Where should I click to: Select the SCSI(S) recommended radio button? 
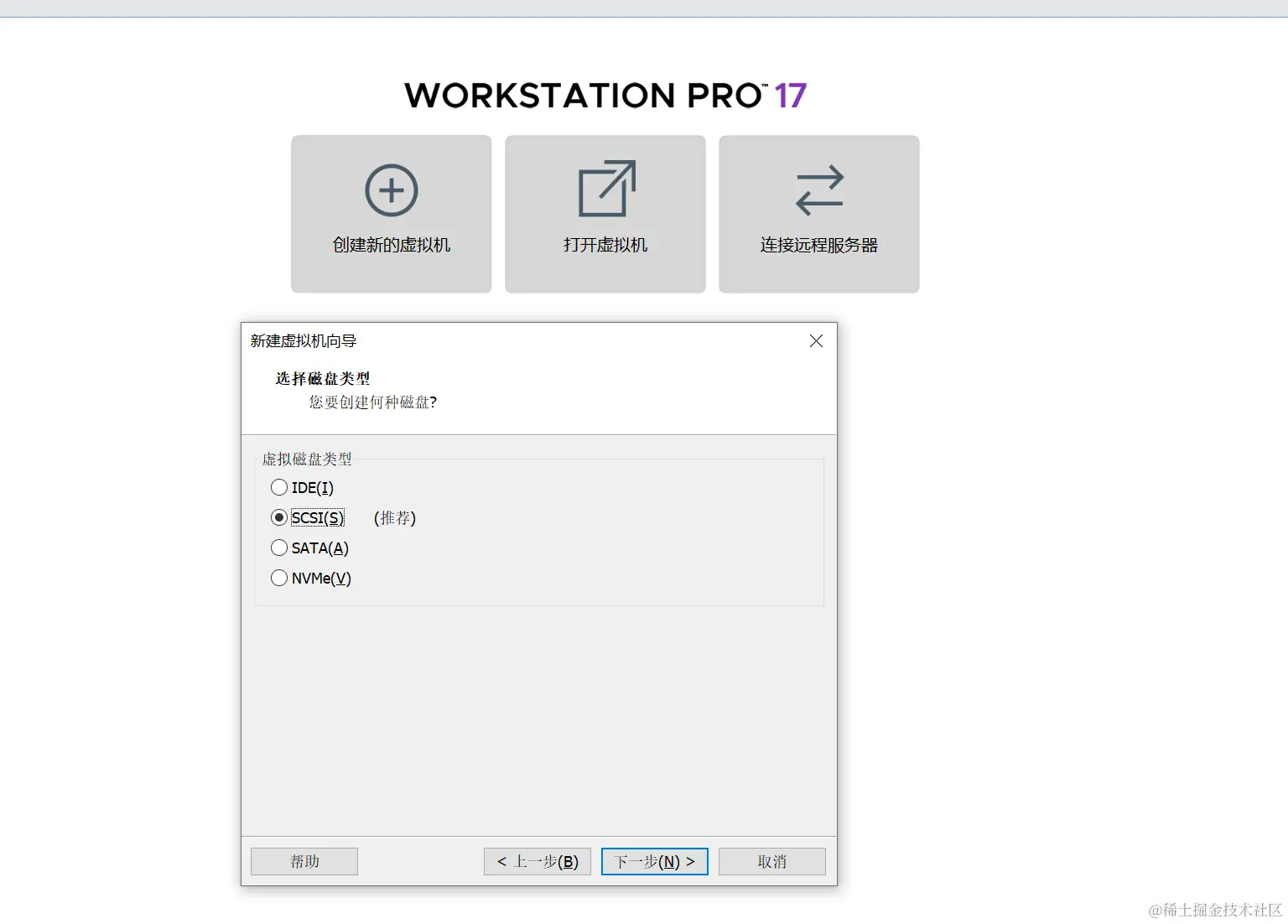pyautogui.click(x=279, y=517)
